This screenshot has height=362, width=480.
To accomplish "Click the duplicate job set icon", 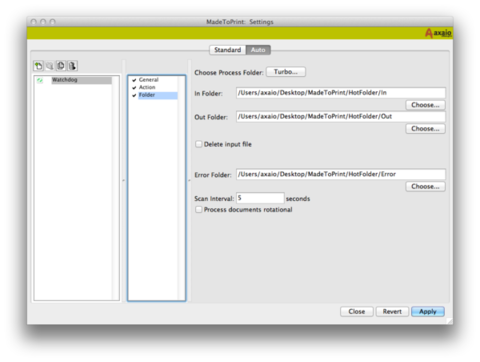I will pos(61,66).
